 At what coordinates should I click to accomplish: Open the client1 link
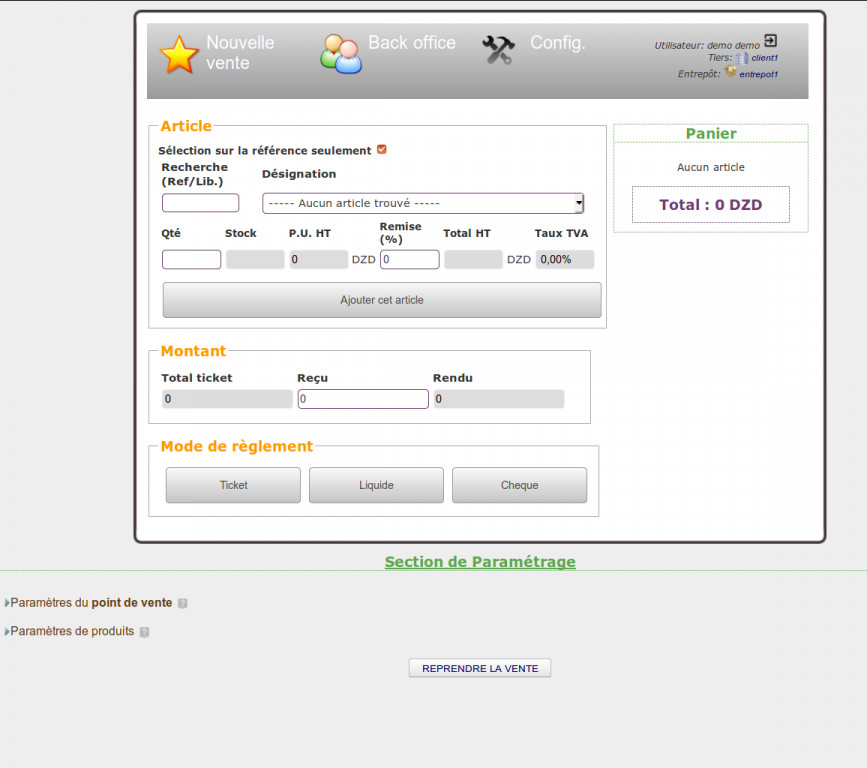point(765,58)
